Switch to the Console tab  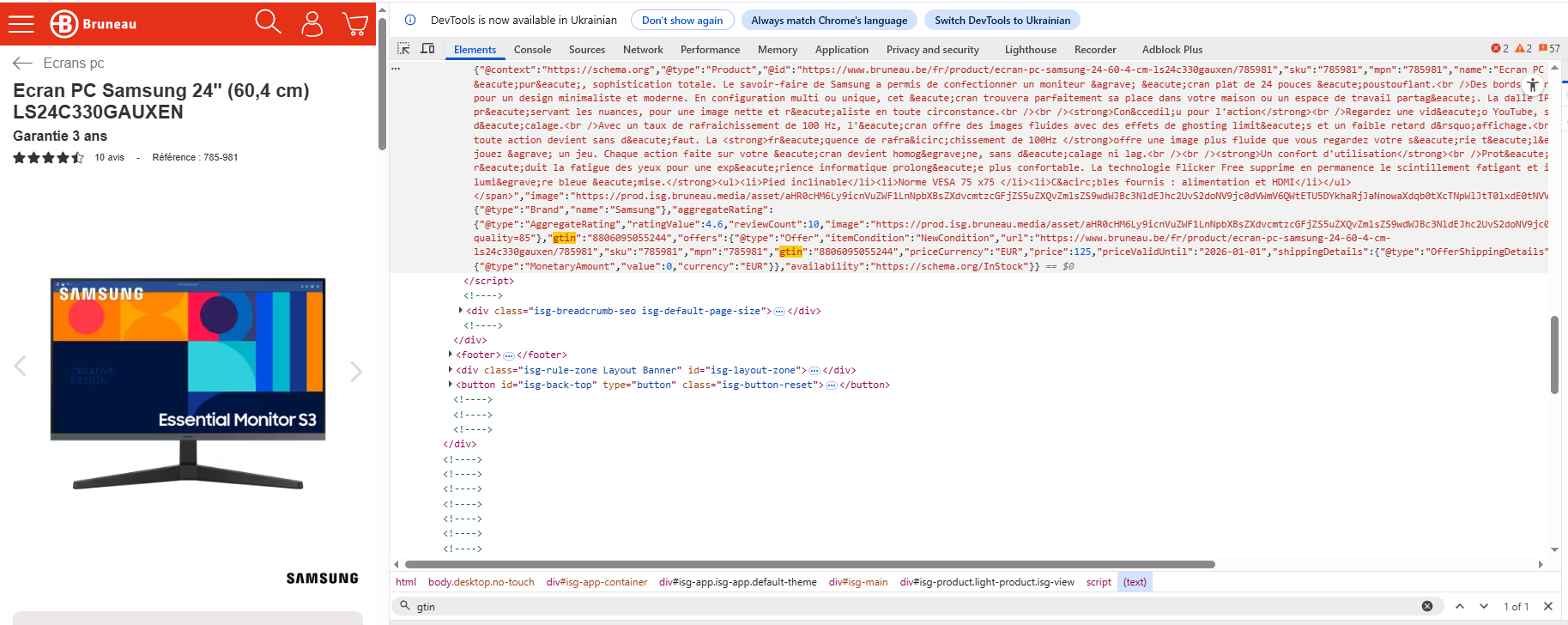532,50
